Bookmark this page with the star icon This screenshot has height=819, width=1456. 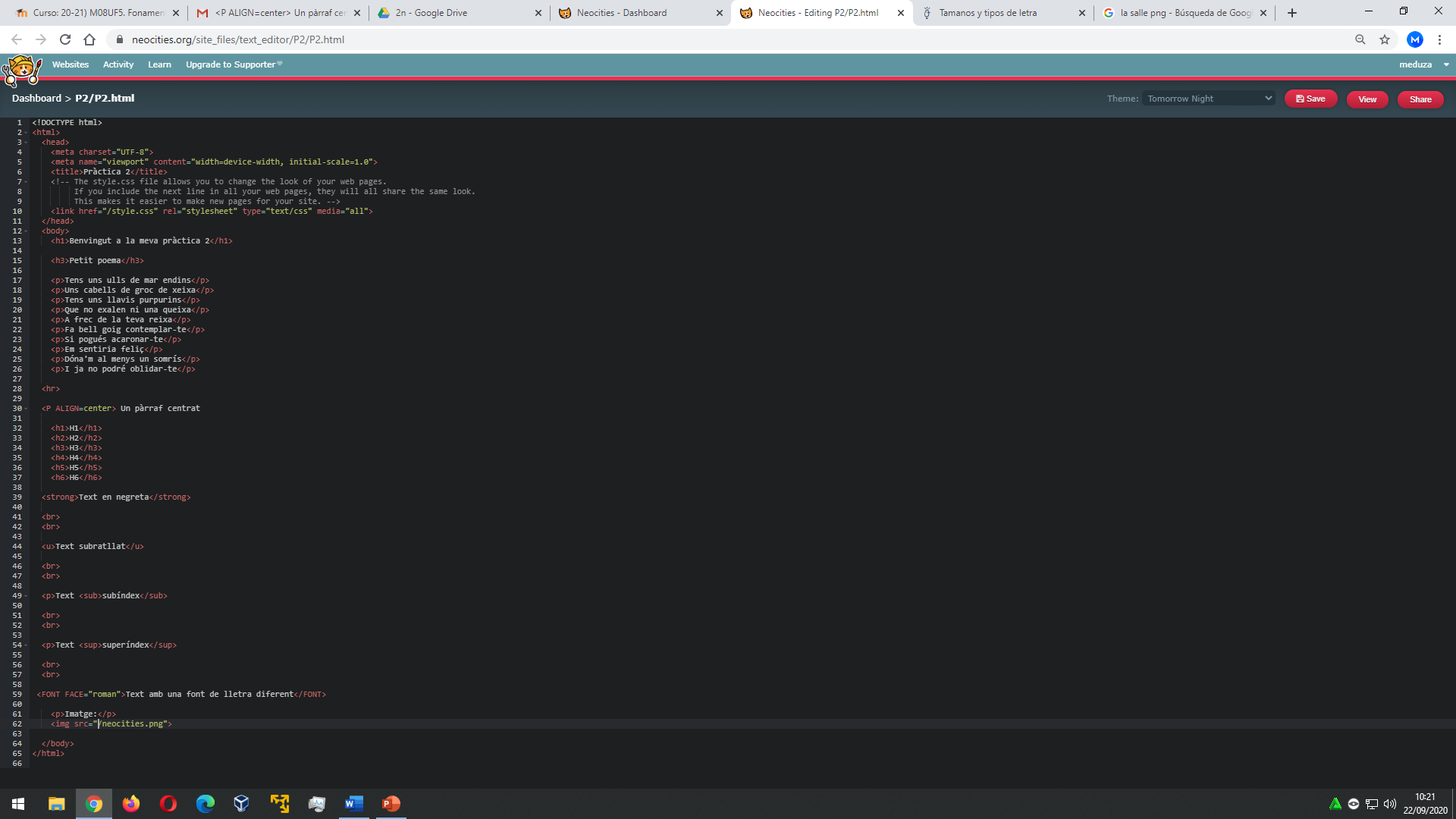(1385, 39)
